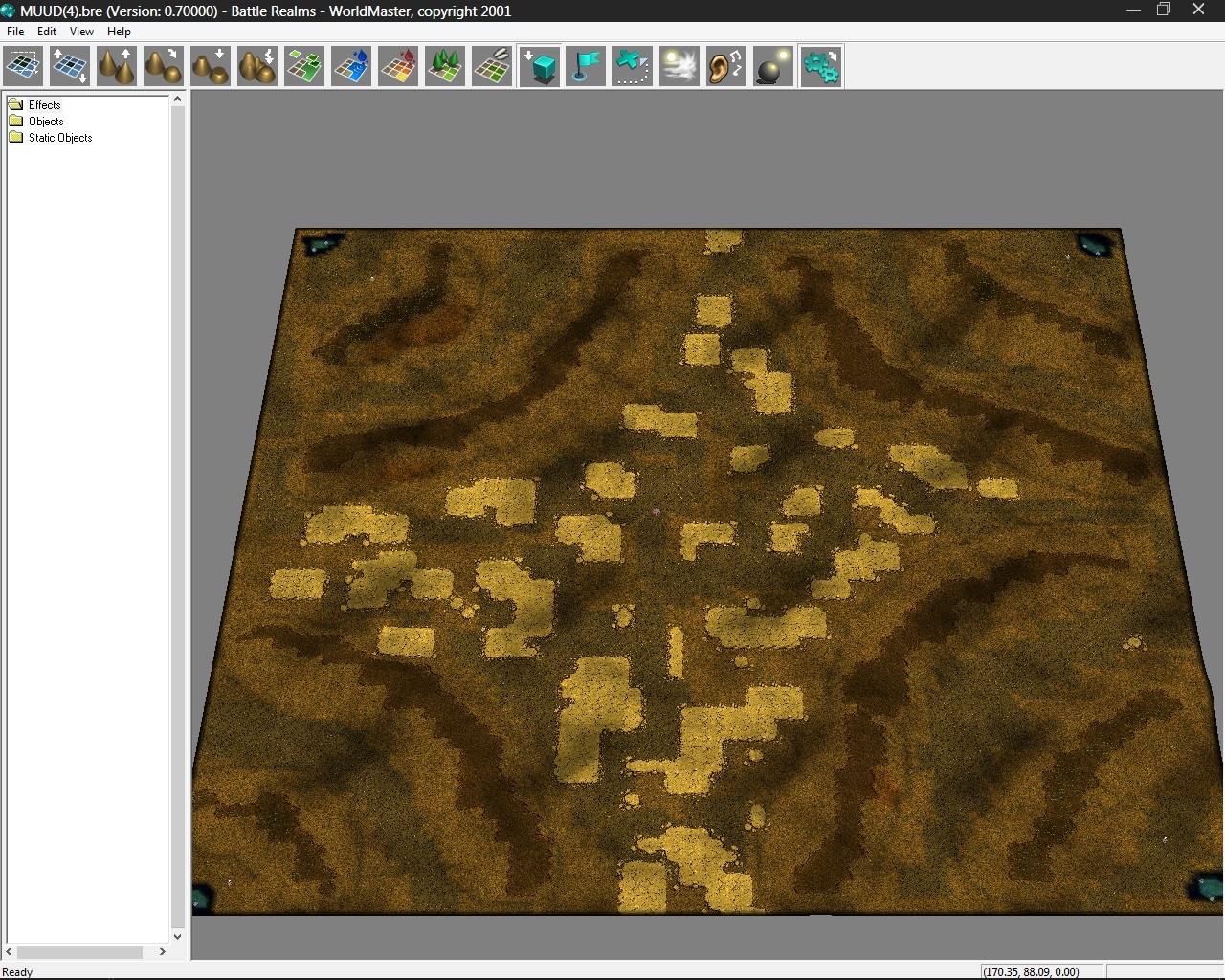Select the waypoint path cross tool
The height and width of the screenshot is (980, 1225).
(633, 67)
